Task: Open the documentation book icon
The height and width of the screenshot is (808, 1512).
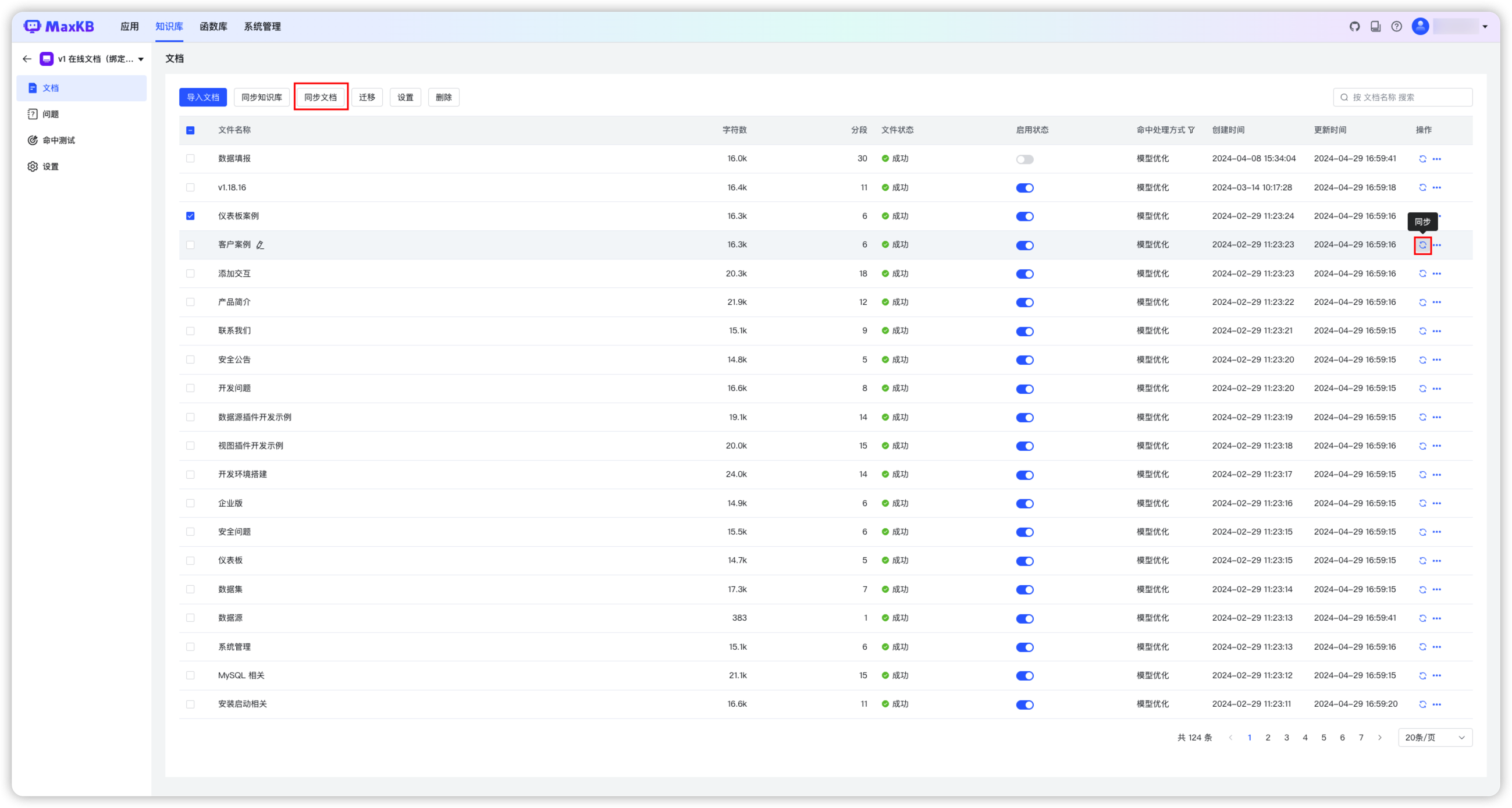Action: [x=1375, y=26]
